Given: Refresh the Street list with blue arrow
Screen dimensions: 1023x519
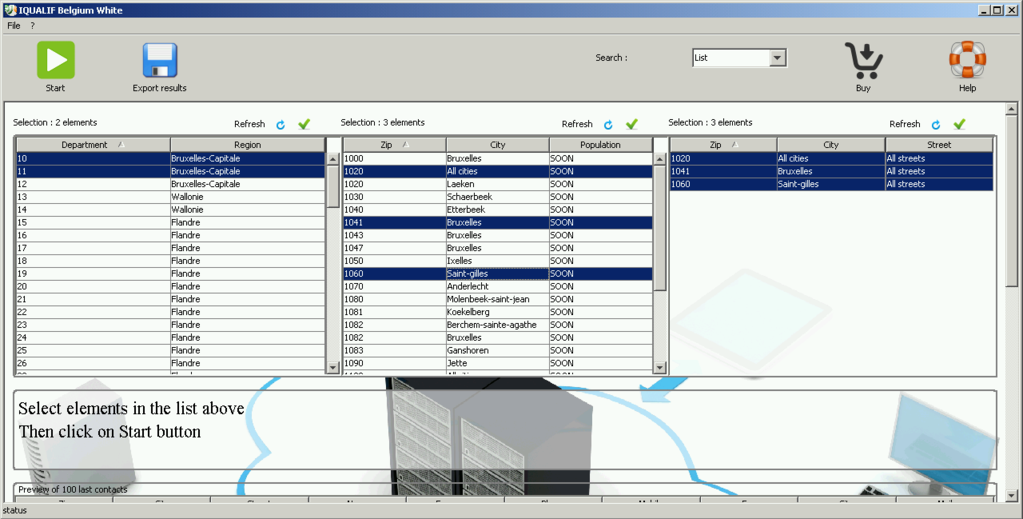Looking at the screenshot, I should click(936, 124).
